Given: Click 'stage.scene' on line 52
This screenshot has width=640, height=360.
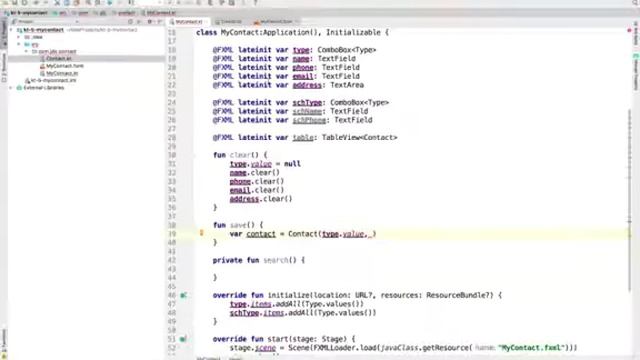Looking at the screenshot, I should click(253, 348).
